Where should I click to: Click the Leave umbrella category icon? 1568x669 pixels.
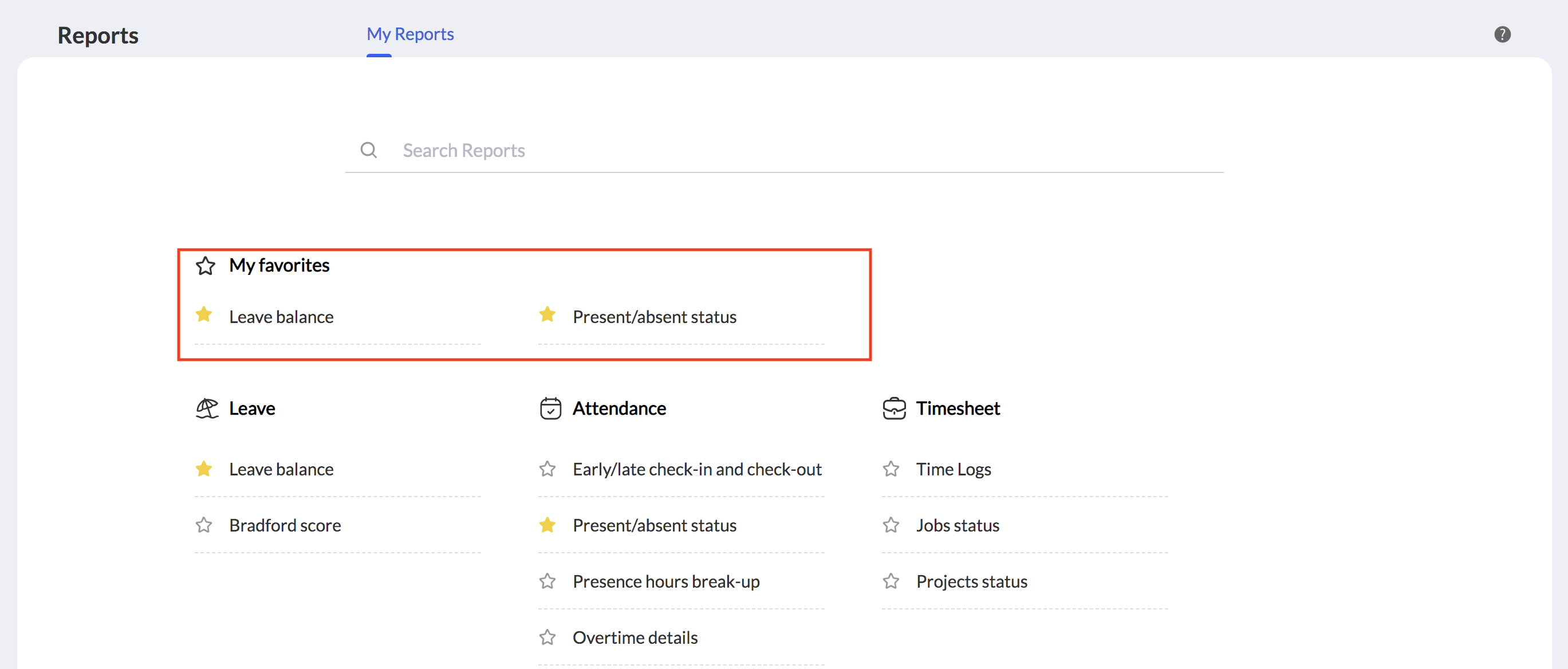(206, 408)
